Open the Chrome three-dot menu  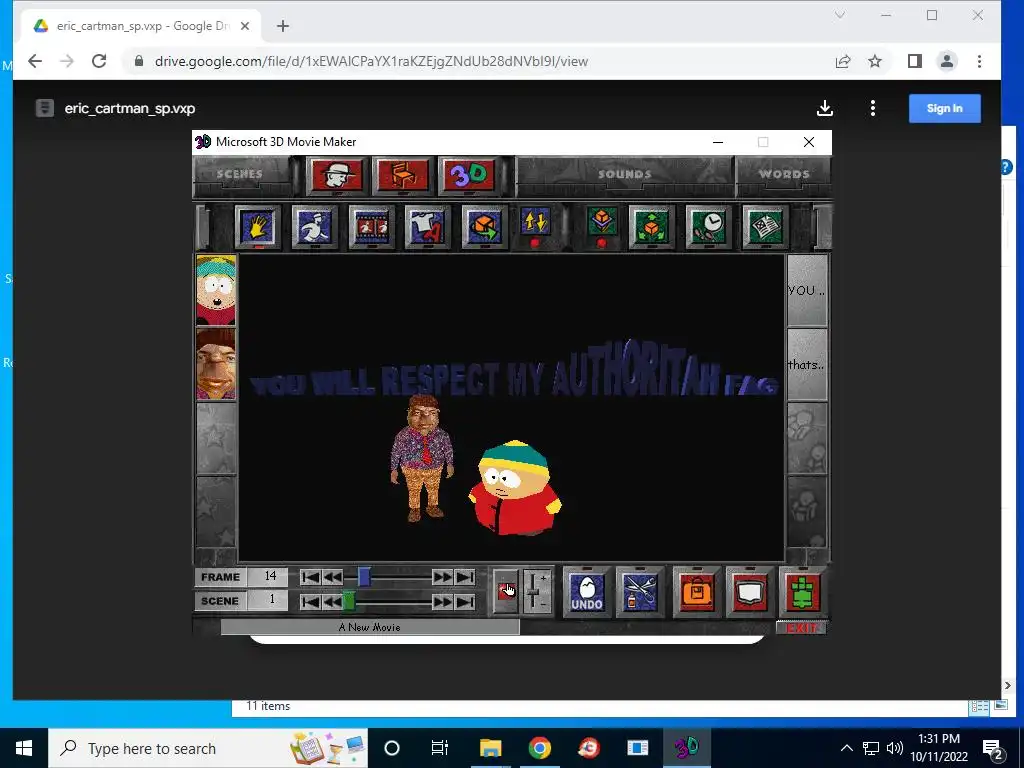(x=979, y=61)
